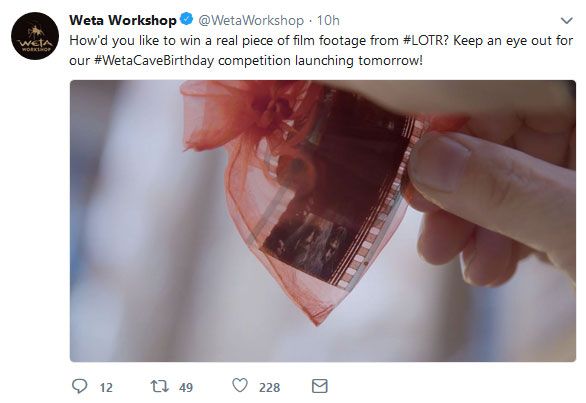Click the like count 228
The width and height of the screenshot is (586, 403).
pyautogui.click(x=269, y=388)
